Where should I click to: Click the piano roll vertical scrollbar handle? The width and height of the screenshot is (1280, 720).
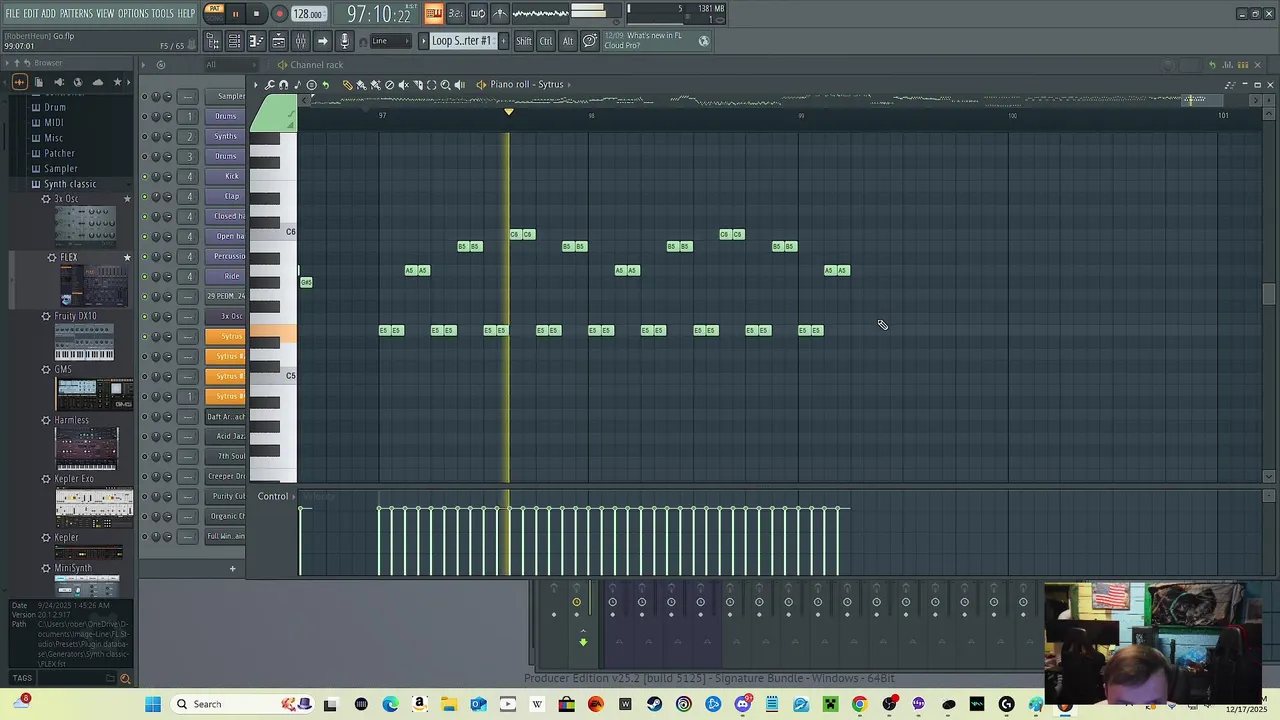(1269, 294)
